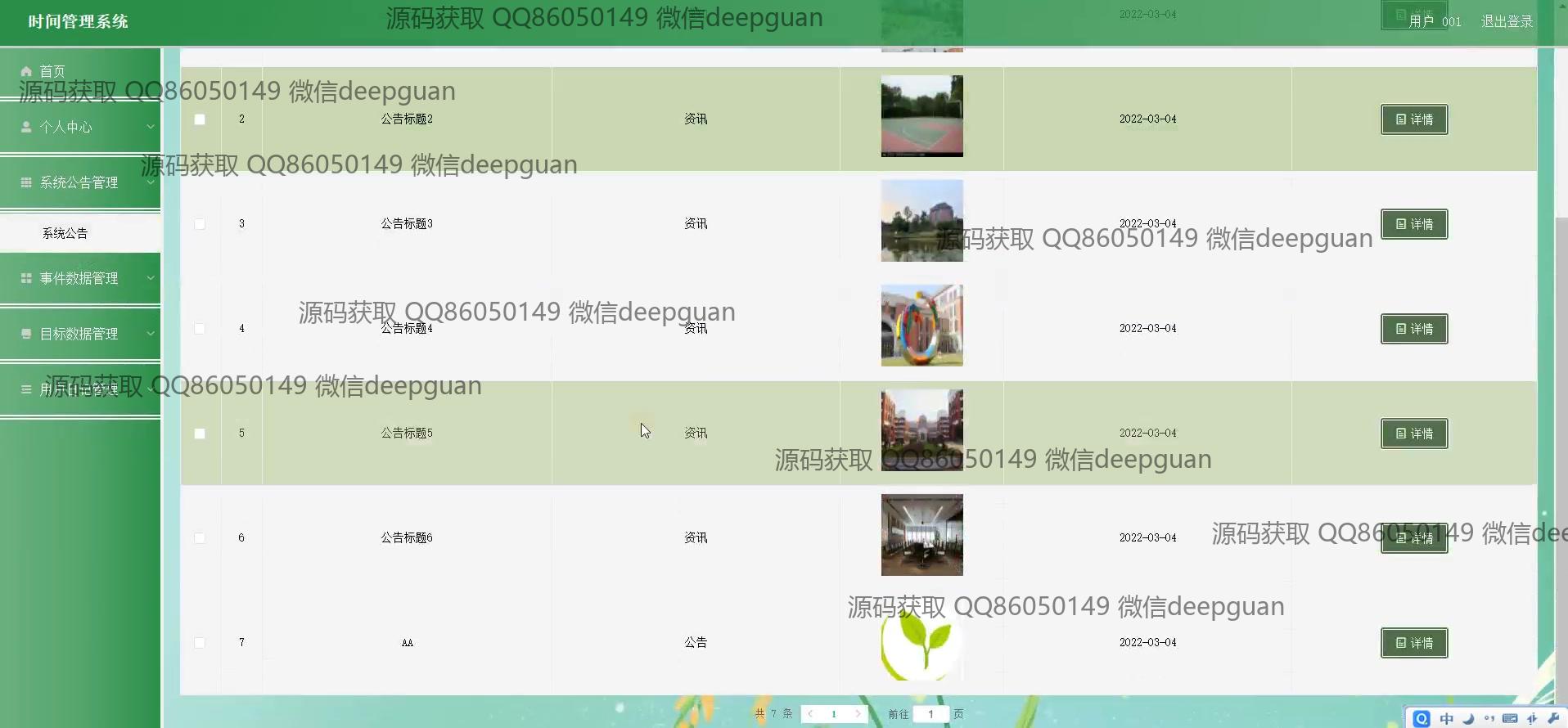Image resolution: width=1568 pixels, height=728 pixels.
Task: Expand the 事件数据管理 submenu arrow
Action: point(151,278)
